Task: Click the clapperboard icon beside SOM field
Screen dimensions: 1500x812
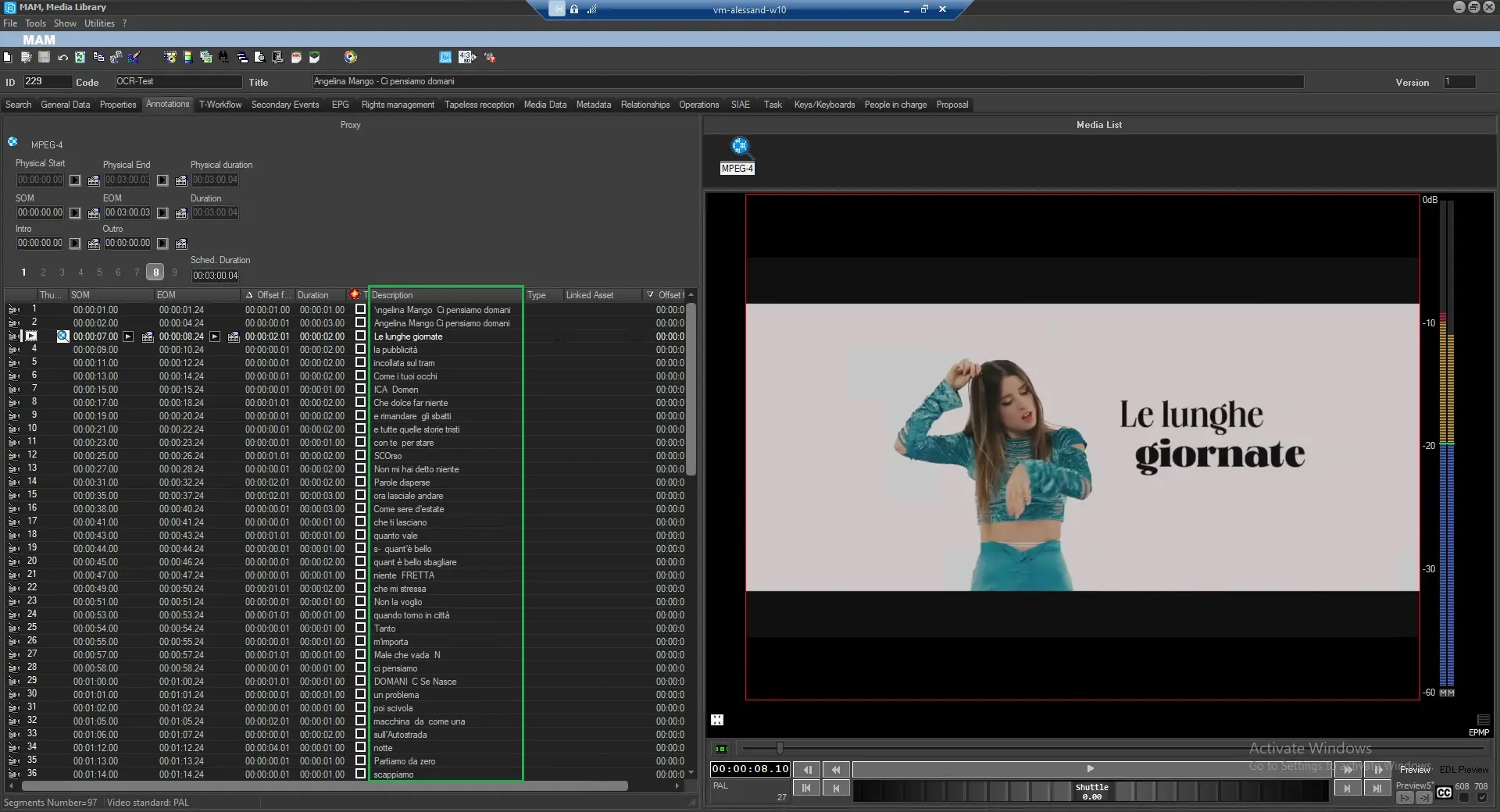Action: 94,213
